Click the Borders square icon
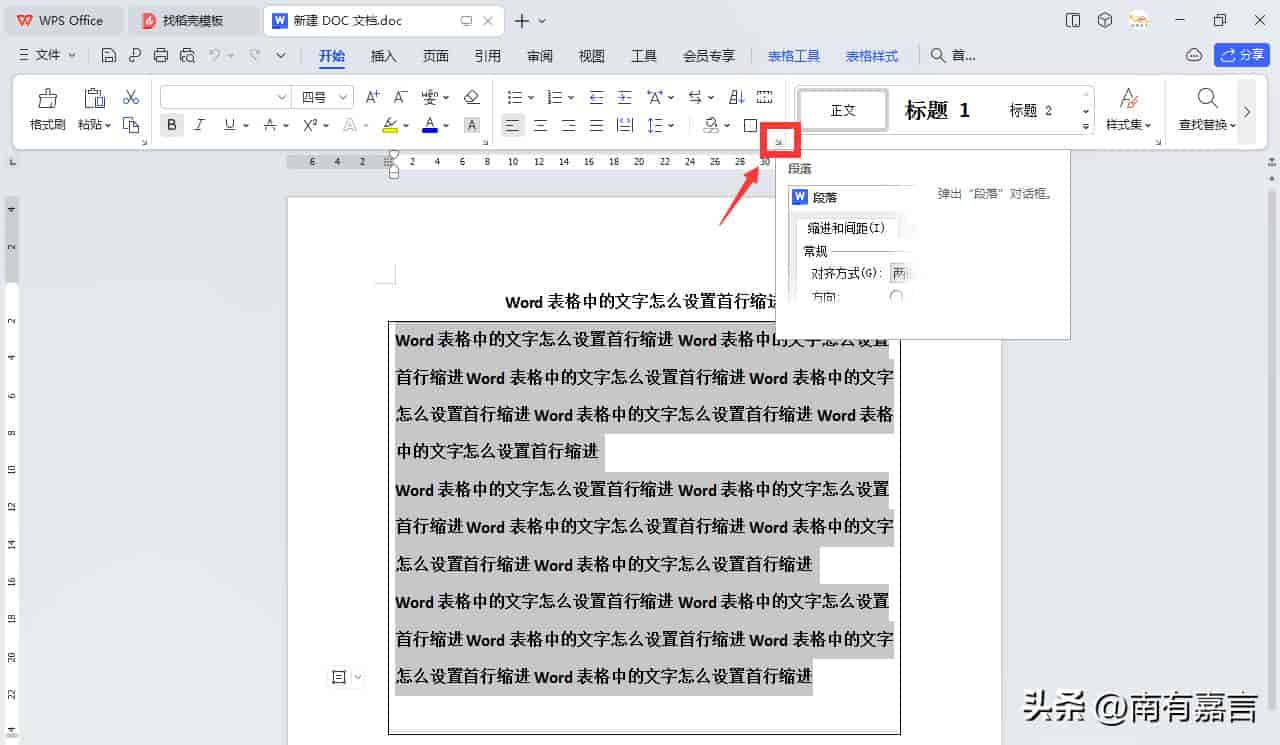 coord(751,125)
